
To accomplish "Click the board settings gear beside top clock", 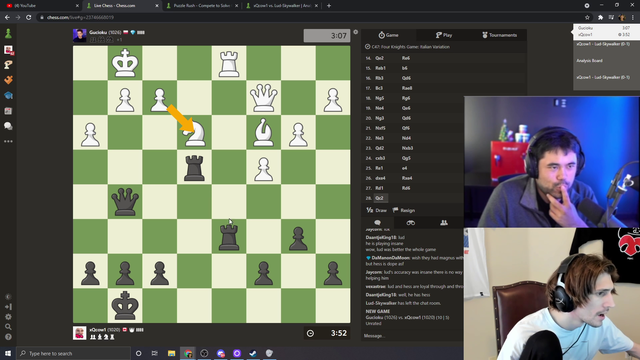I will point(356,32).
